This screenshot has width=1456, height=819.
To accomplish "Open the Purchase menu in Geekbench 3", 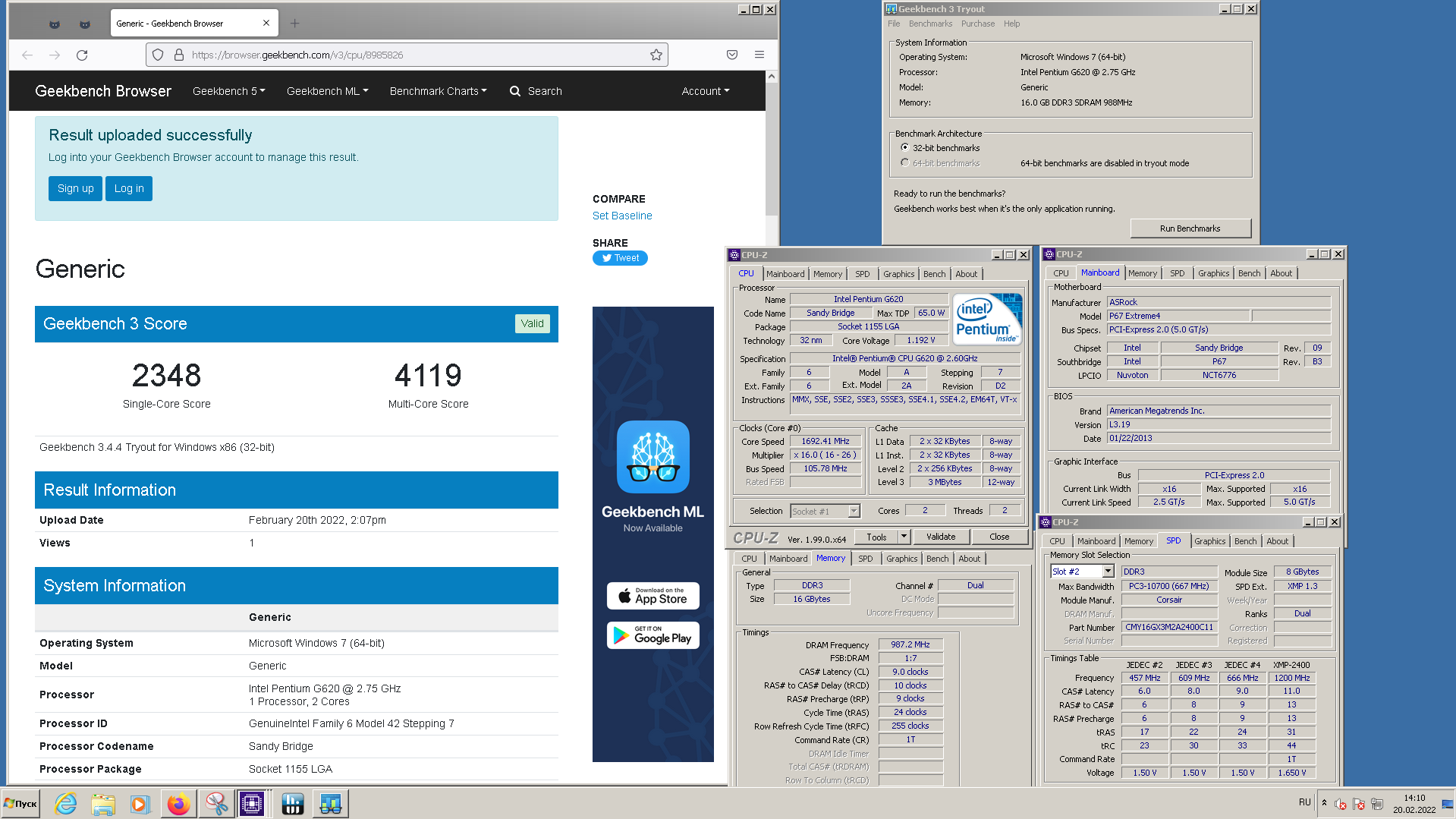I will (x=978, y=24).
